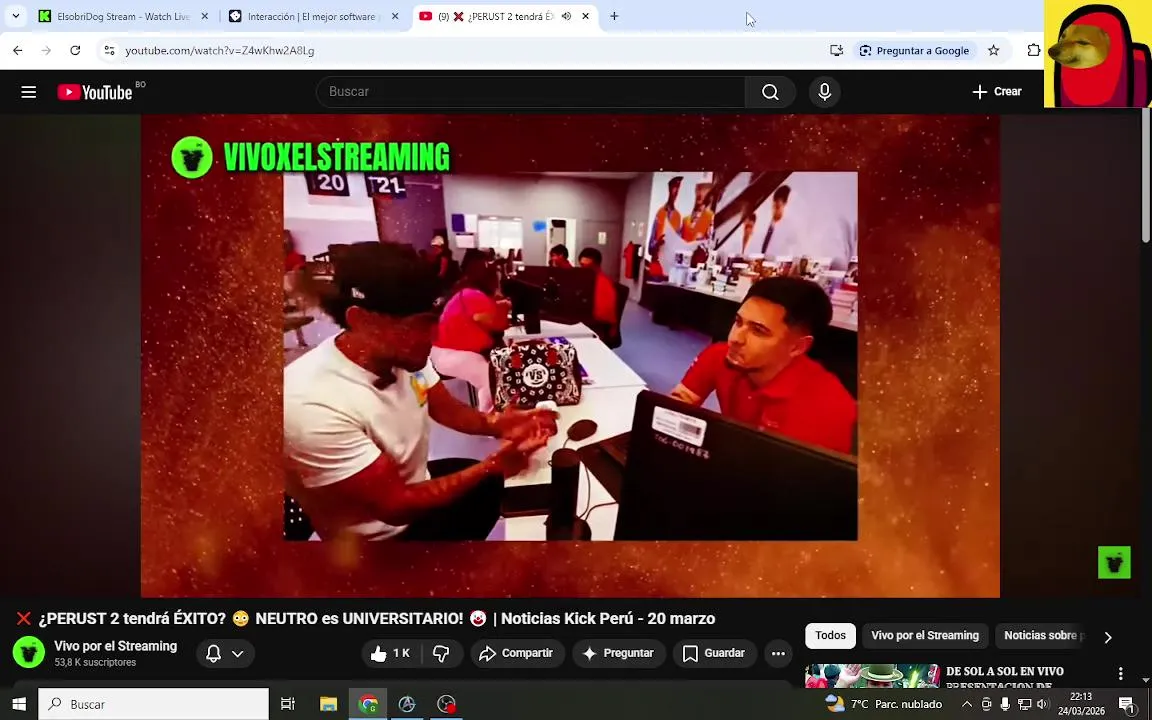This screenshot has width=1152, height=720.
Task: Click the Windows taskbar Buscar box
Action: 154,704
